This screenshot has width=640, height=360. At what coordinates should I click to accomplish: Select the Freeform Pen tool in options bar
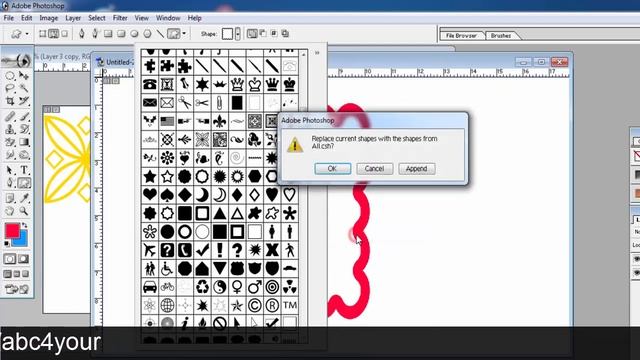[95, 34]
